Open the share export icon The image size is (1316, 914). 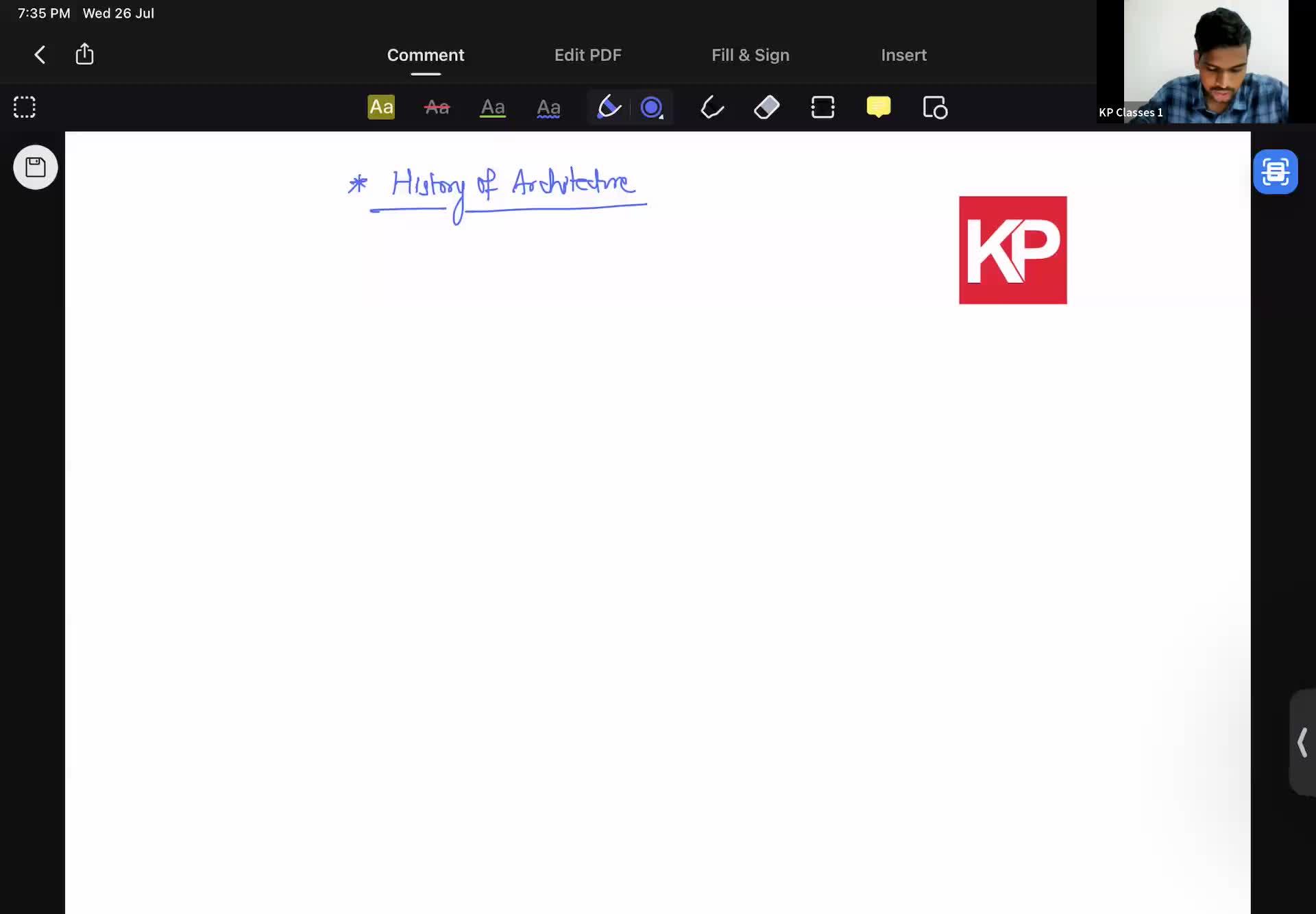pos(84,54)
